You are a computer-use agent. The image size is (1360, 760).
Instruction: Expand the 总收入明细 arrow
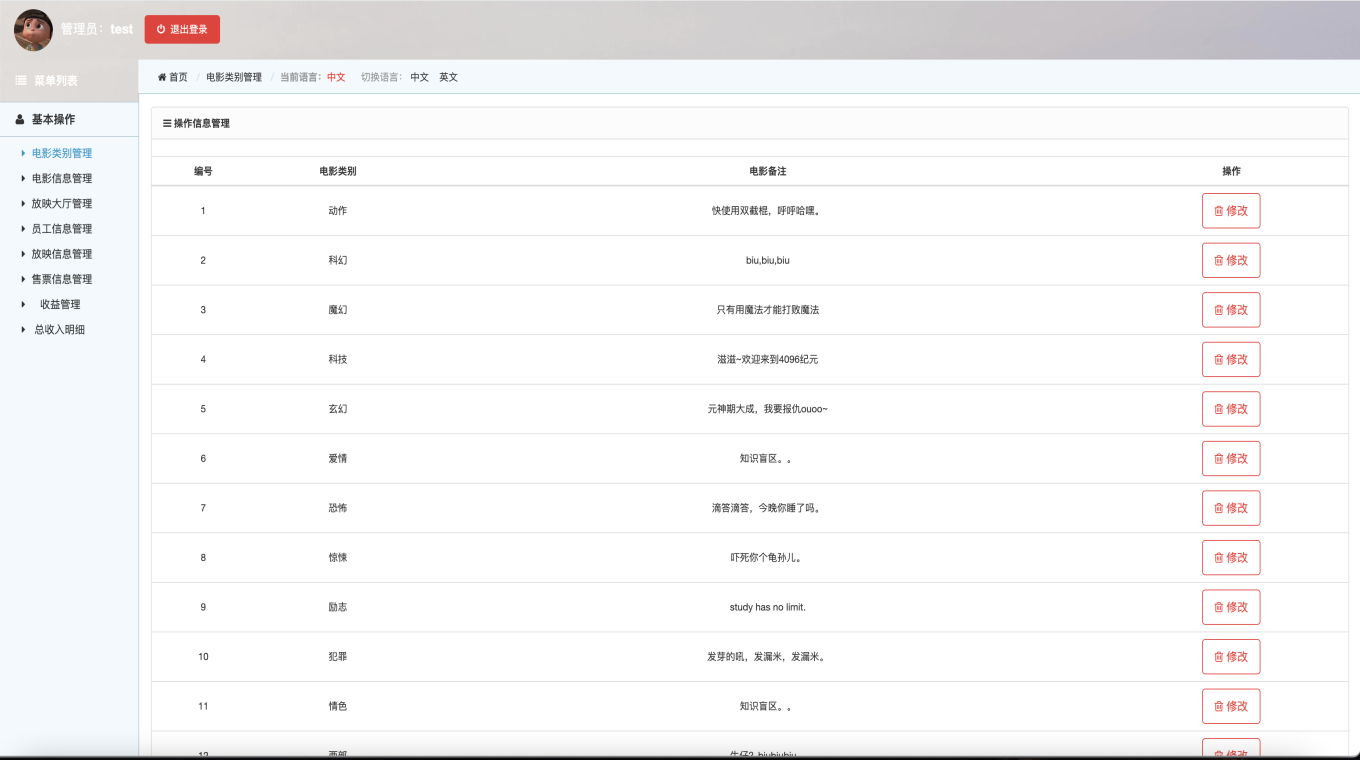coord(23,329)
